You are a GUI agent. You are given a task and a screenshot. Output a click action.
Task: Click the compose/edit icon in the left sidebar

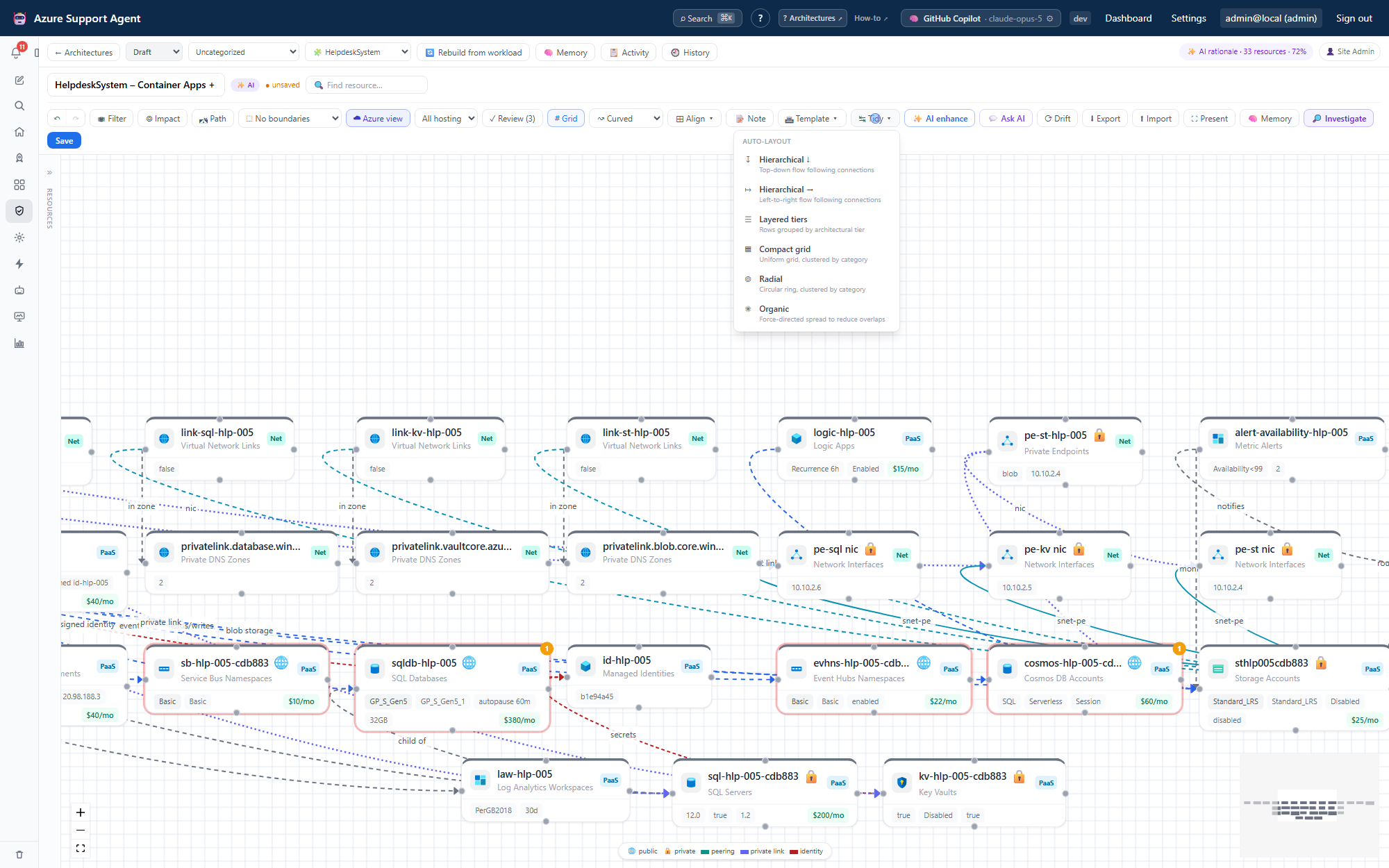point(19,81)
